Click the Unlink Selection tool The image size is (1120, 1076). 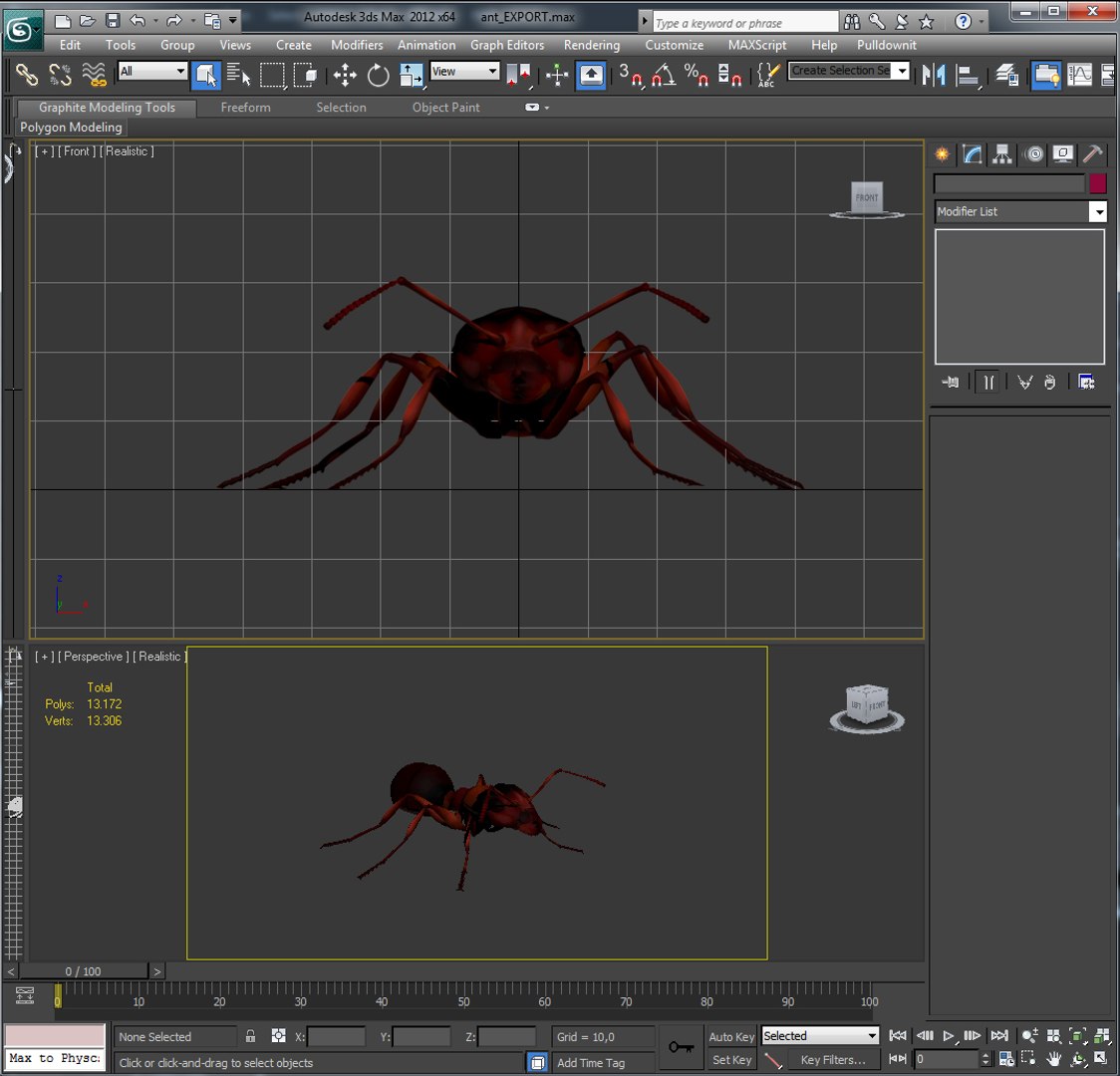click(x=60, y=75)
